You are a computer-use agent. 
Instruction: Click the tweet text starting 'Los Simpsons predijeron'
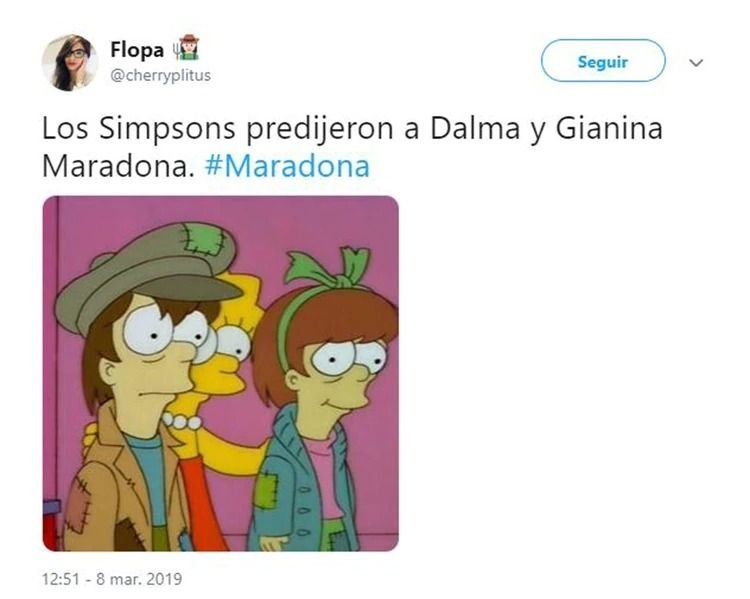point(352,147)
